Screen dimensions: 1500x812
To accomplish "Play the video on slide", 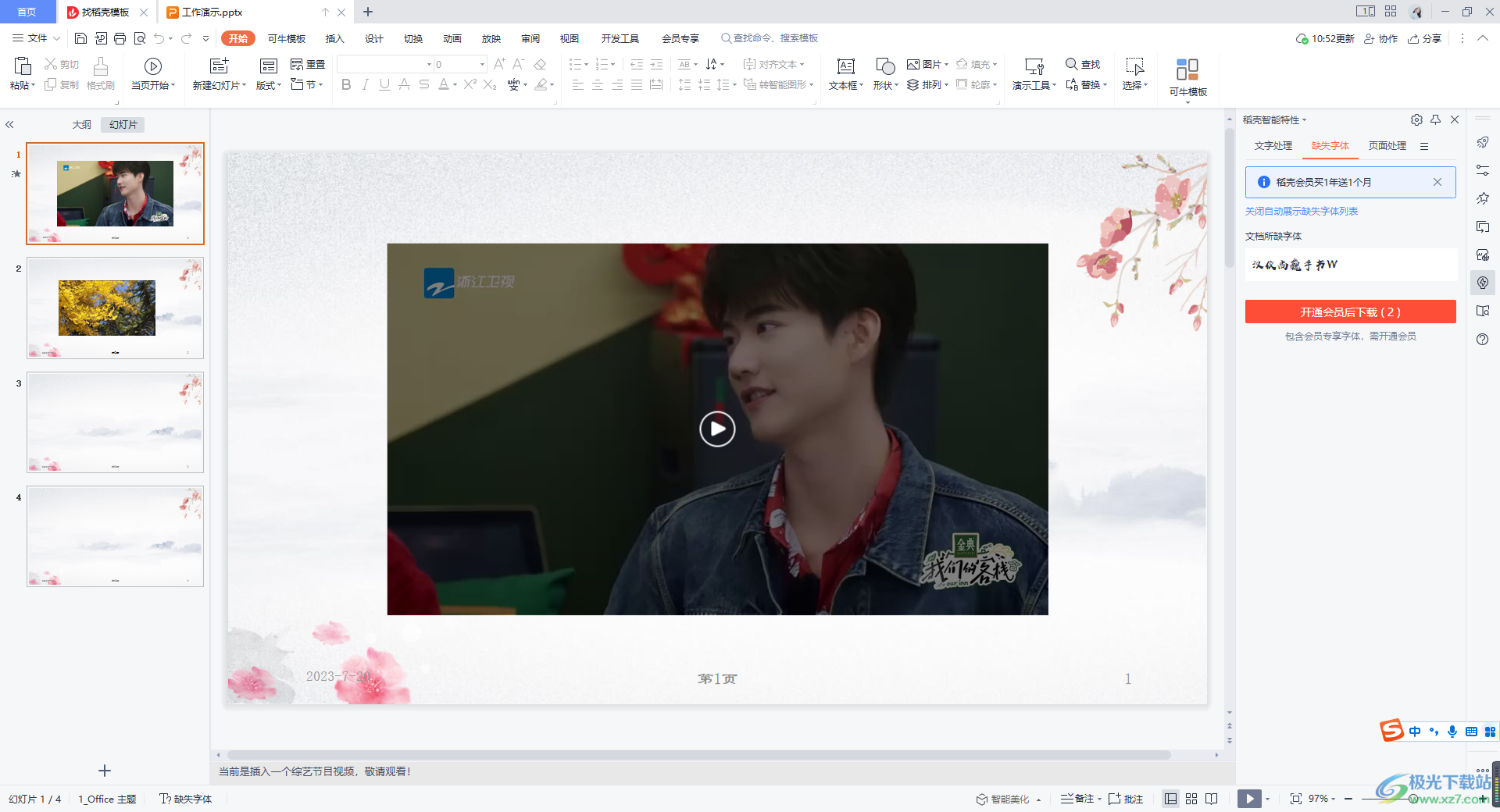I will 717,429.
